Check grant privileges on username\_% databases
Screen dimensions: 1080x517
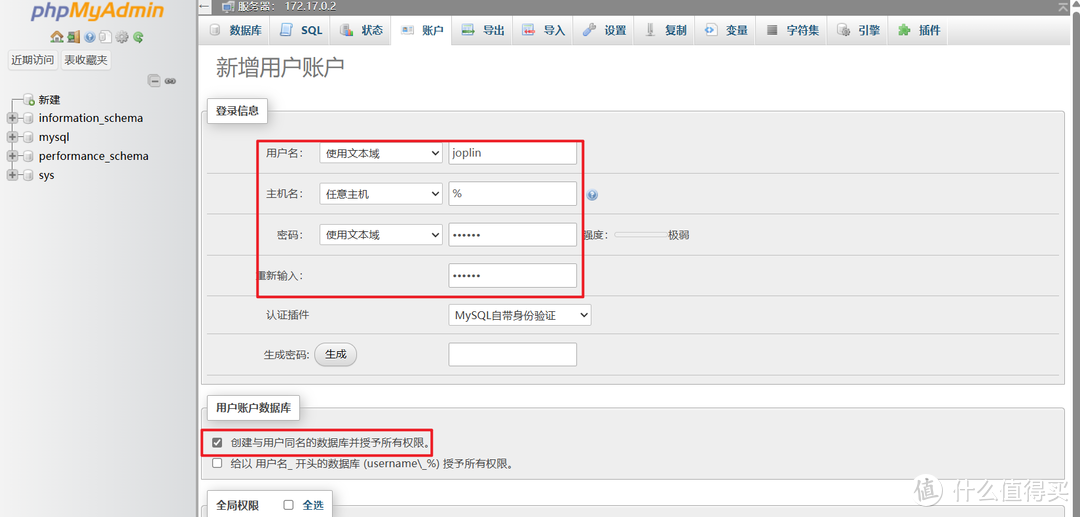tap(217, 463)
